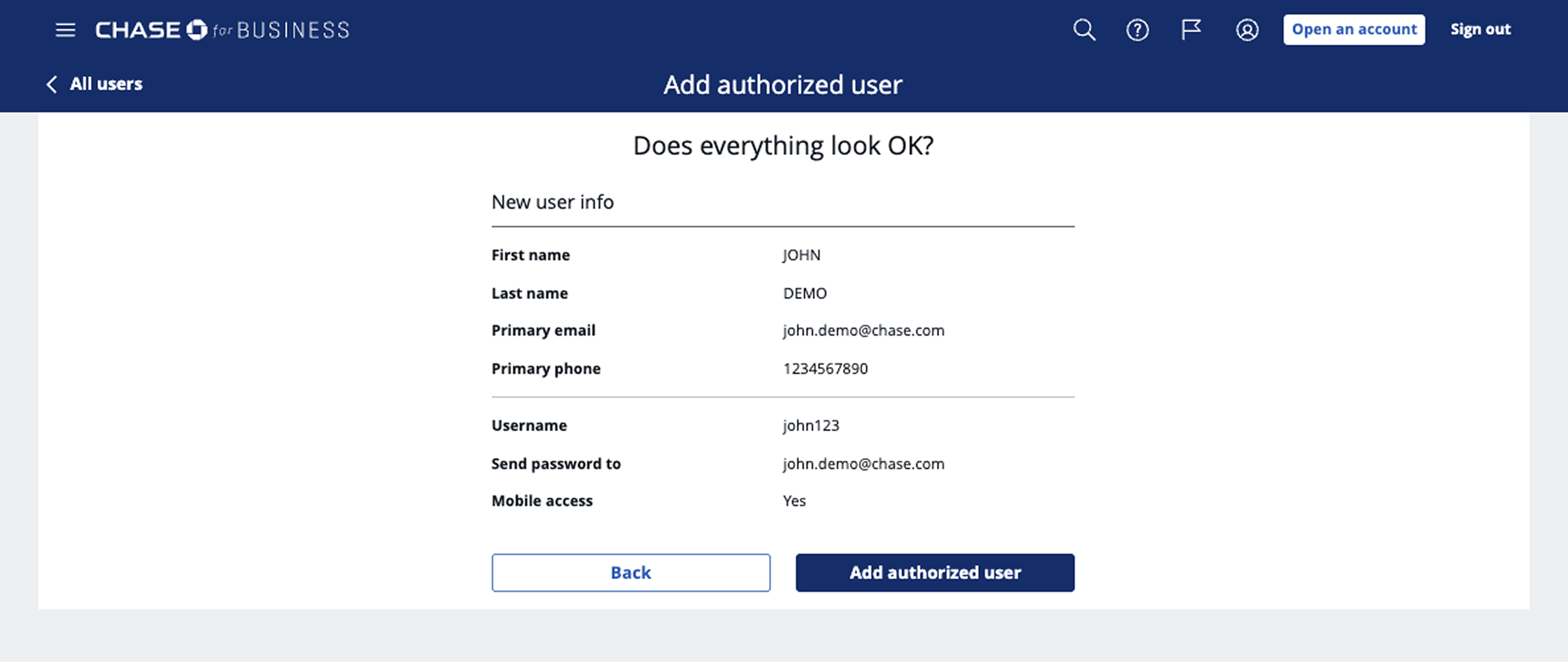Select the primary email value john.demo@chase.com

[863, 330]
